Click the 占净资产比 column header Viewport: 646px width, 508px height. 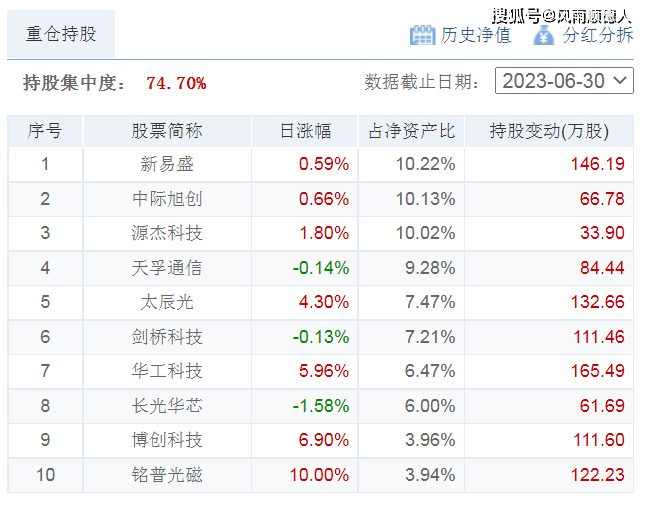pos(411,131)
